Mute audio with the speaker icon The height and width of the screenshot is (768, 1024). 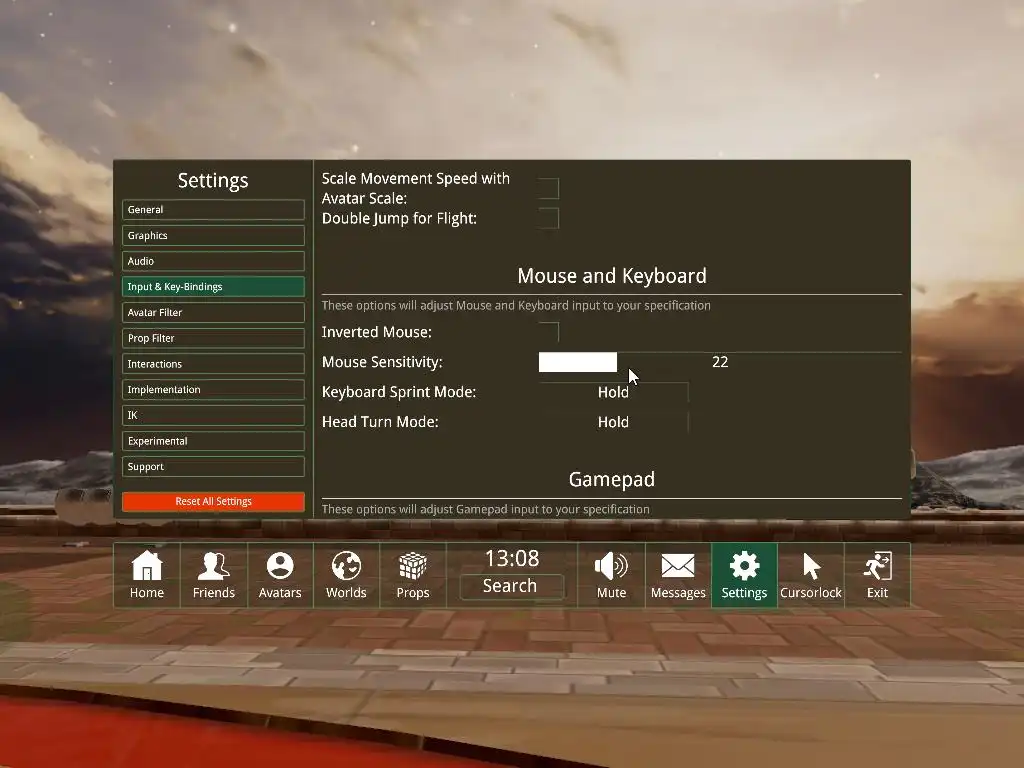click(611, 575)
